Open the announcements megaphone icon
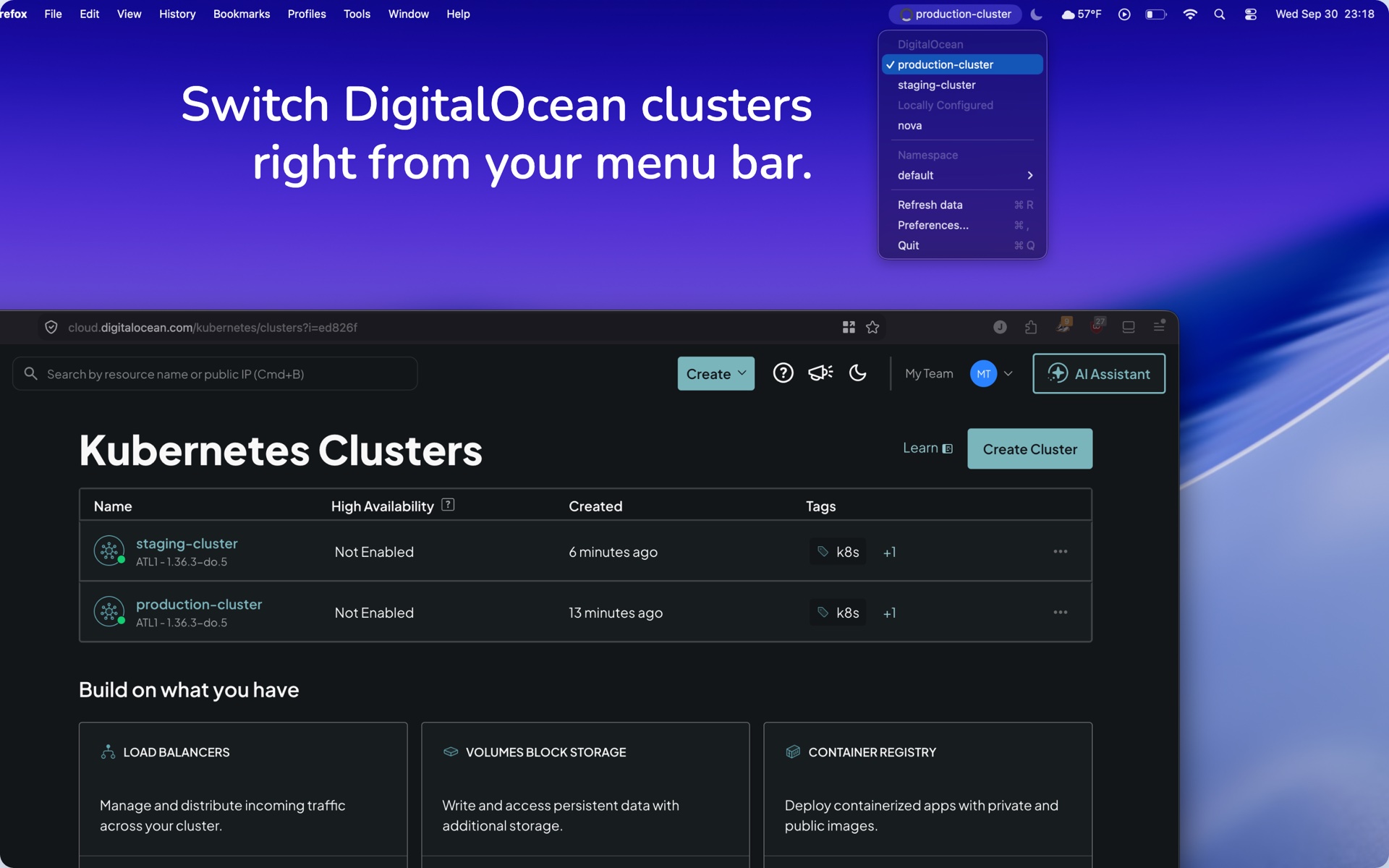Screen dimensions: 1389x868 [820, 373]
